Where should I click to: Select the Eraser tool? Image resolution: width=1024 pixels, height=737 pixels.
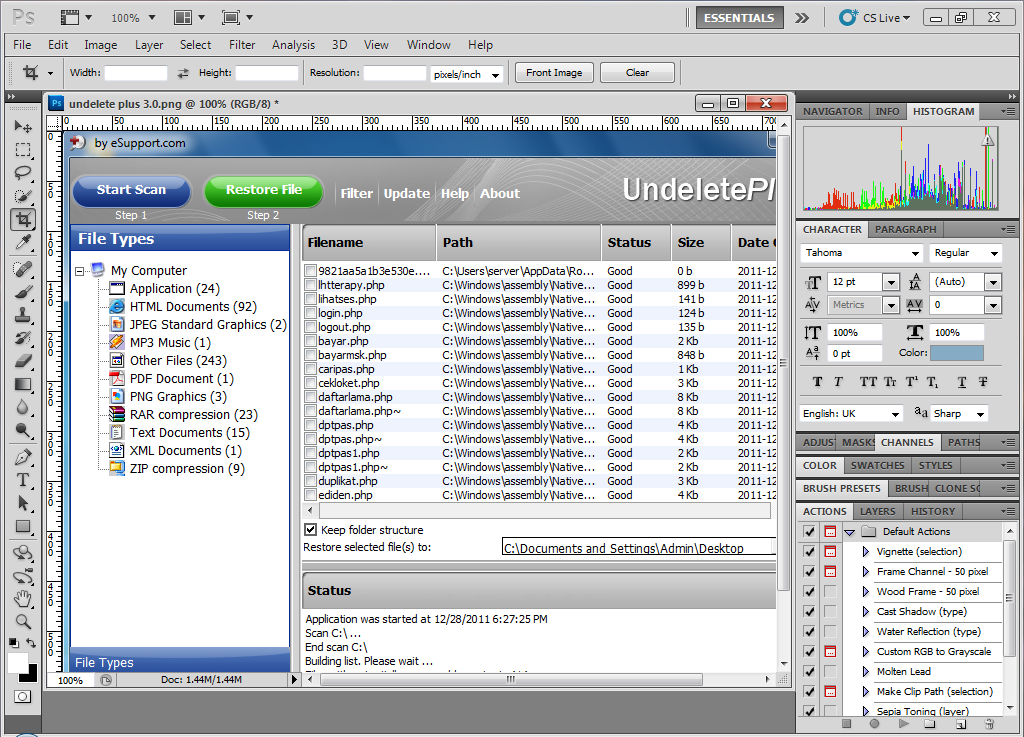tap(23, 361)
